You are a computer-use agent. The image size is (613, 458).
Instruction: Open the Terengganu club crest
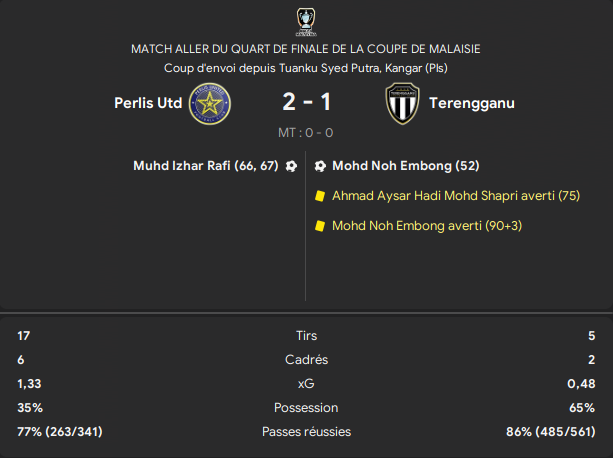click(402, 104)
